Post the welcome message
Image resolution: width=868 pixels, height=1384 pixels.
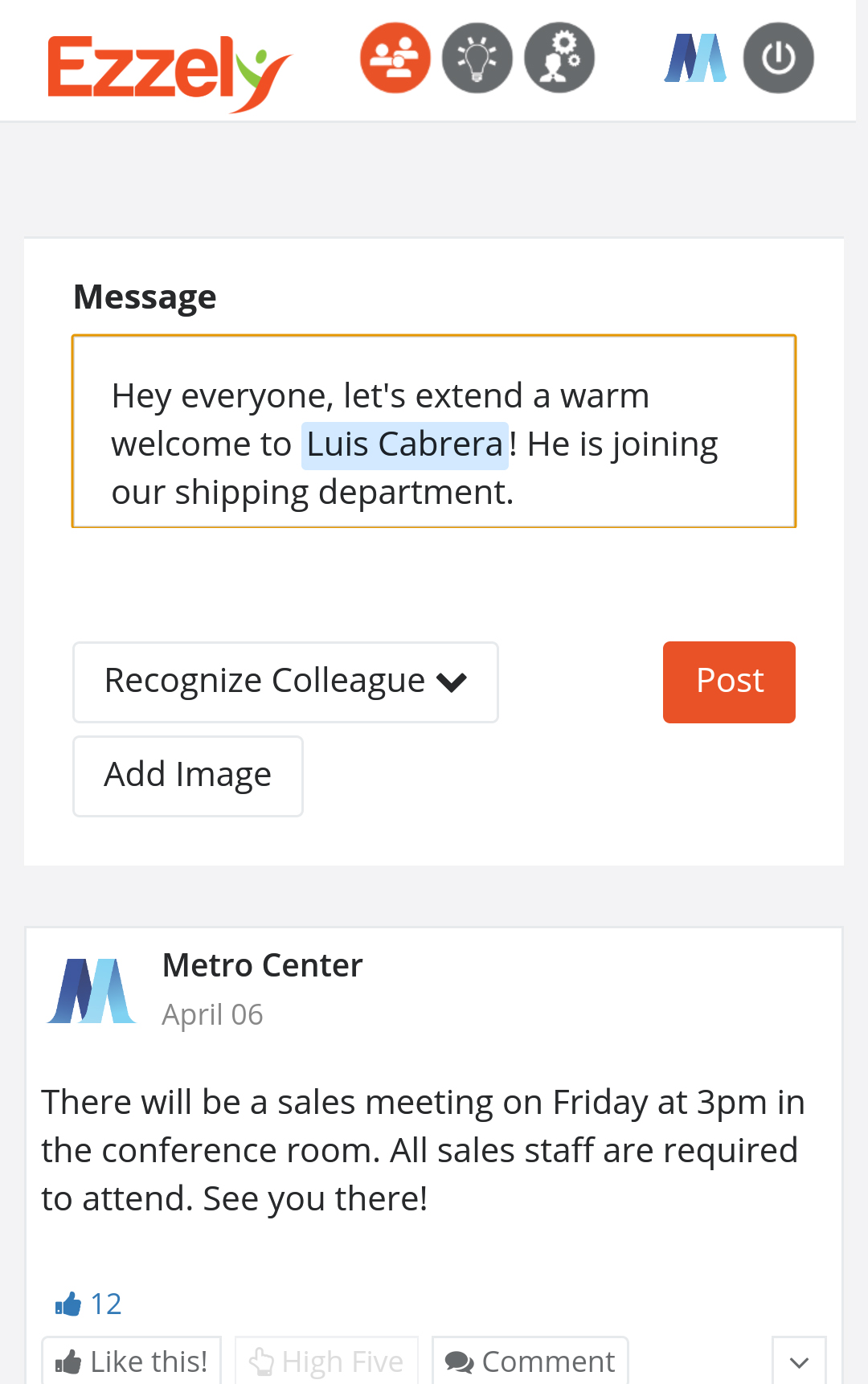pyautogui.click(x=729, y=682)
